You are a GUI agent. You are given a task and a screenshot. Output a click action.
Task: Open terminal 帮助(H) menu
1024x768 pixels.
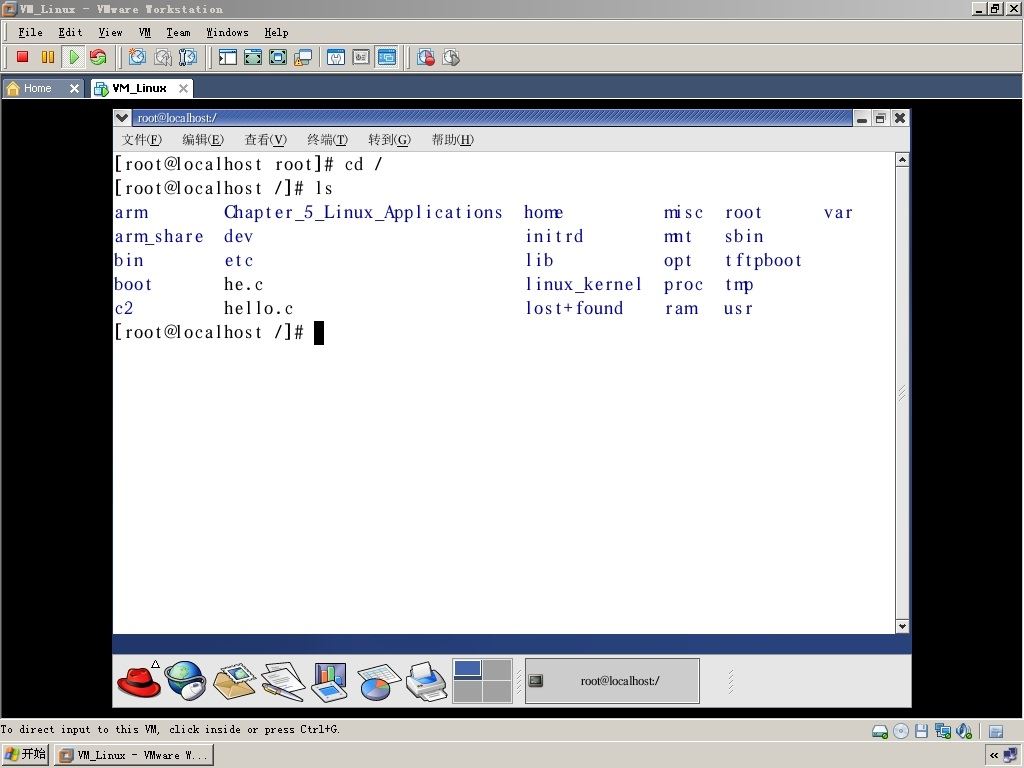(x=453, y=140)
